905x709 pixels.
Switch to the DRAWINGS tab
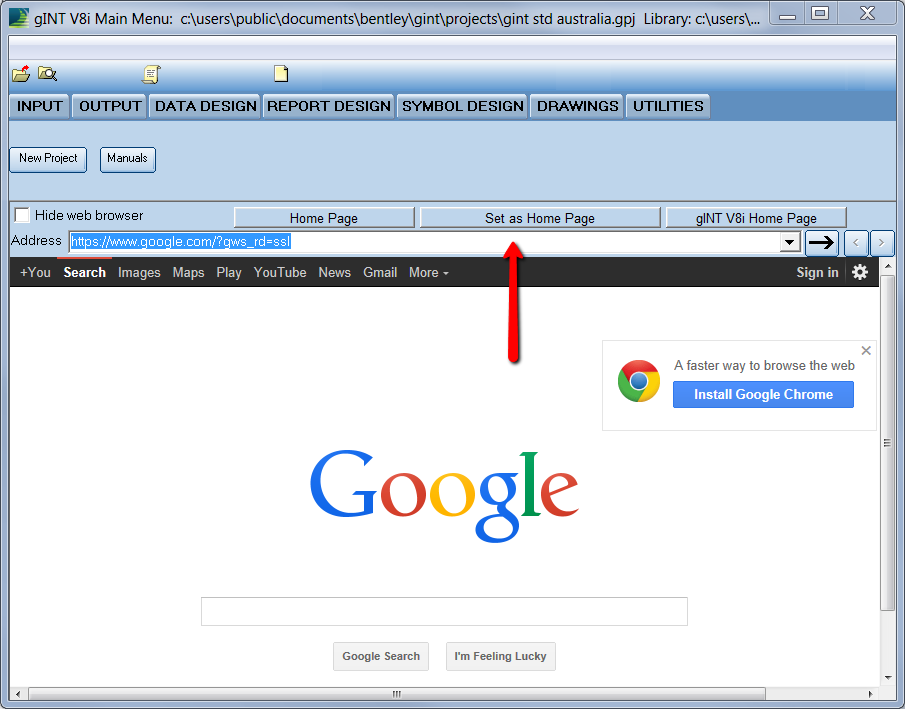[577, 106]
